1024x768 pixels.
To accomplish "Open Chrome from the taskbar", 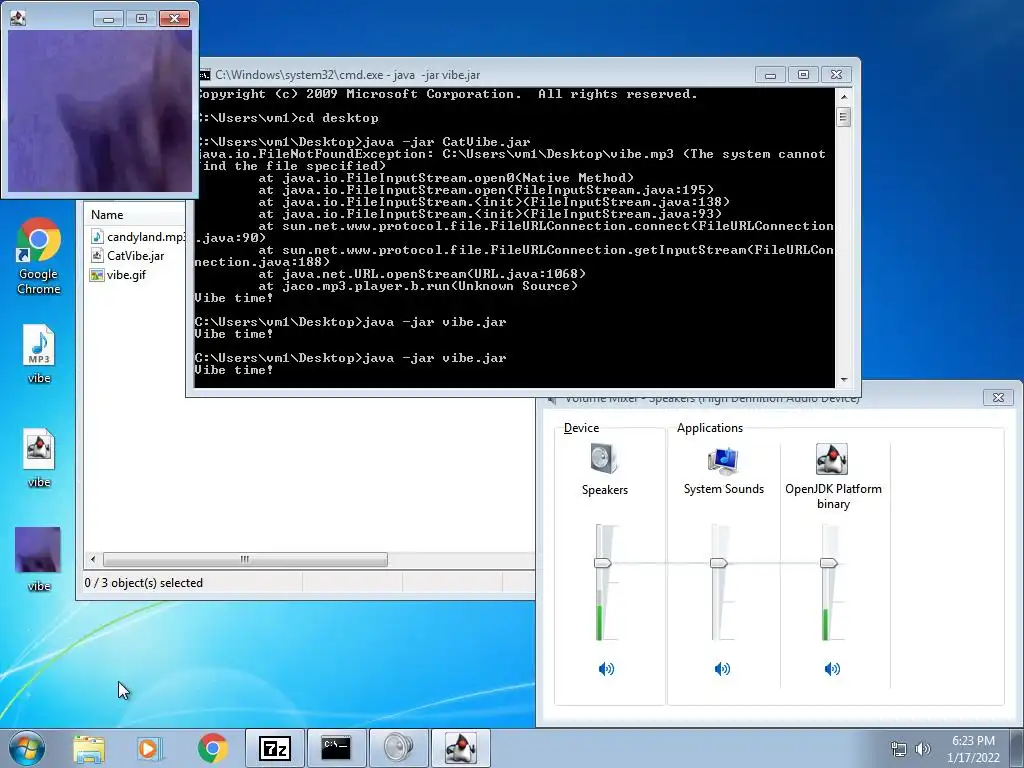I will [x=212, y=748].
